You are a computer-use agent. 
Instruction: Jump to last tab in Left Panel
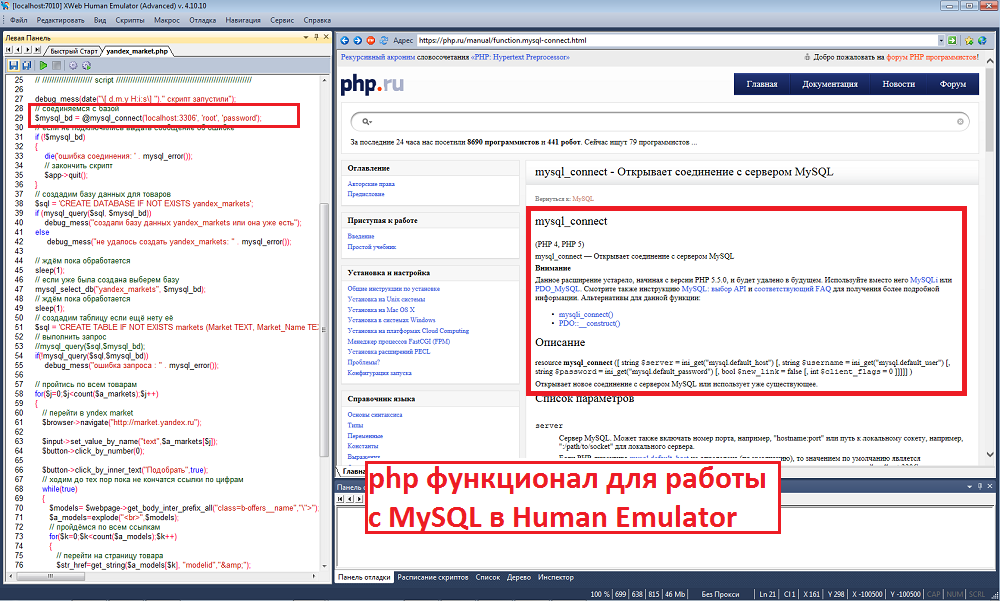37,50
